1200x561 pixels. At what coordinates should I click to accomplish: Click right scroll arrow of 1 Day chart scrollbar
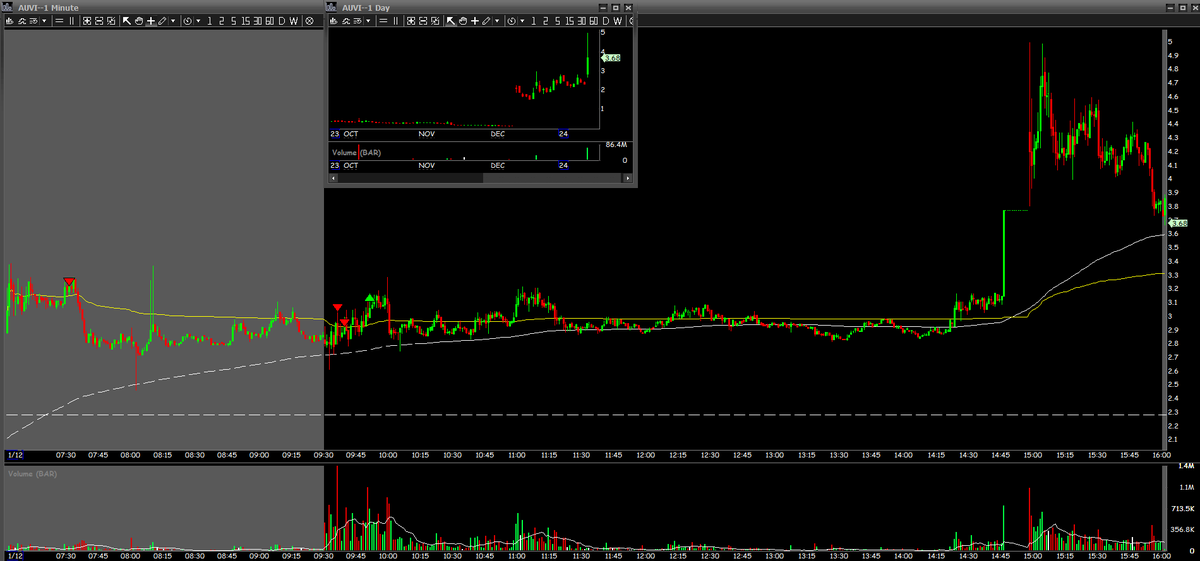pos(627,178)
